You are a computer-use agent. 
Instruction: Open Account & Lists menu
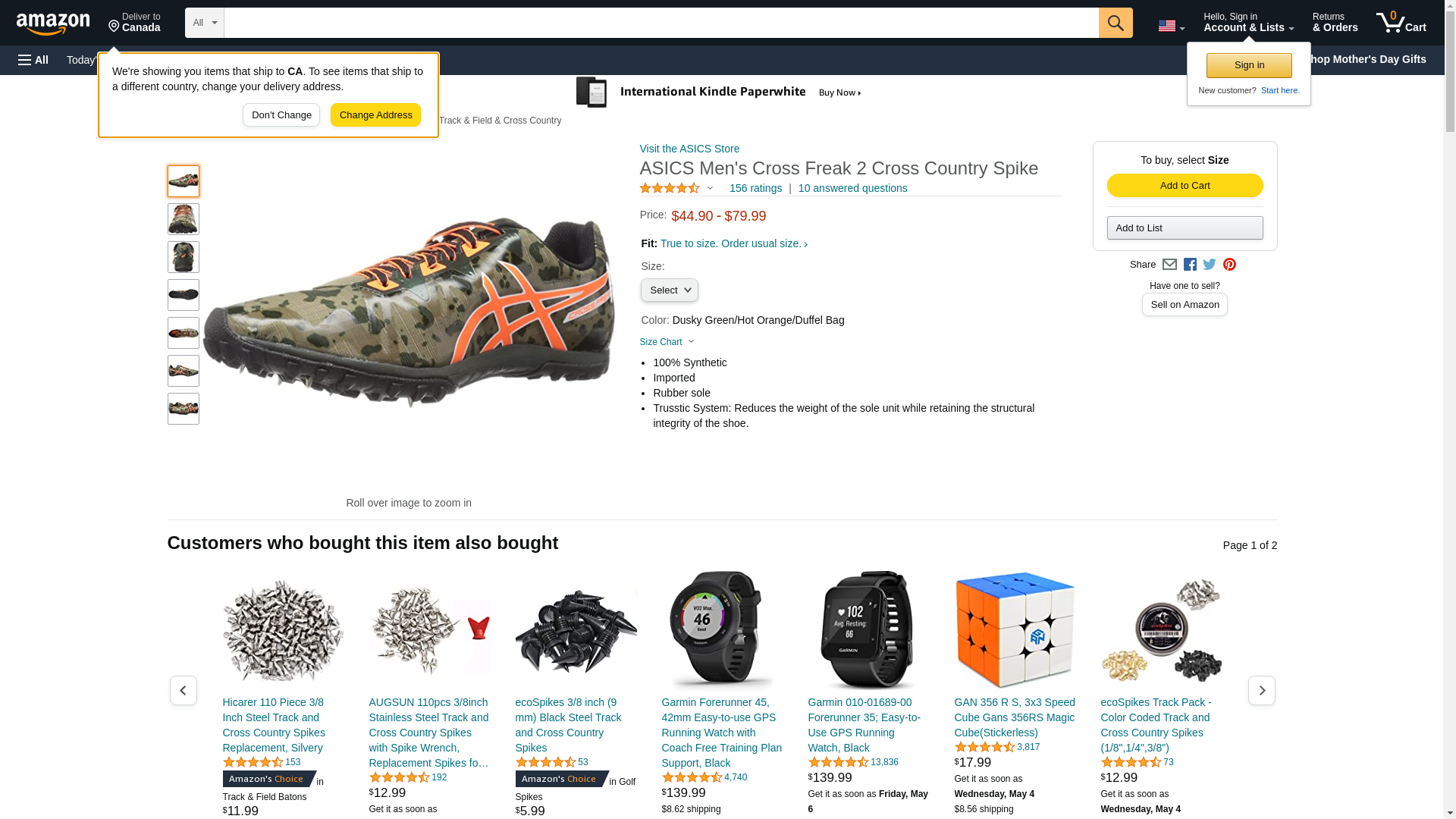(x=1248, y=23)
